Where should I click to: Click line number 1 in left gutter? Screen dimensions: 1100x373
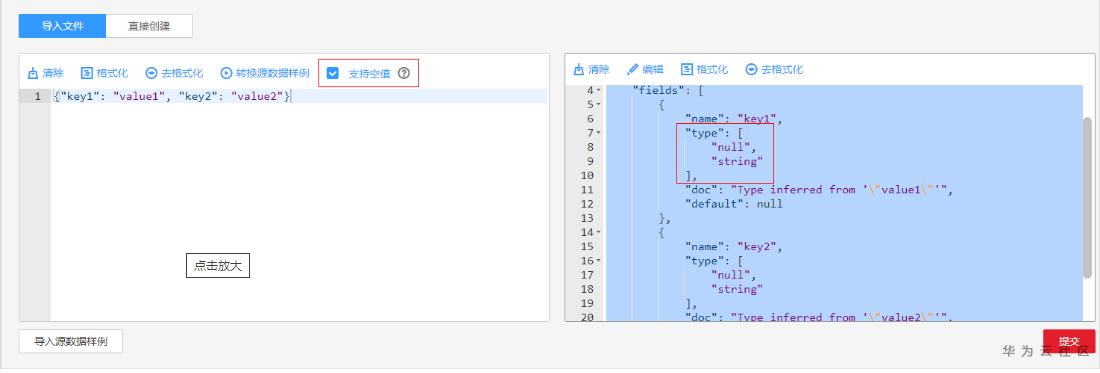coord(37,96)
